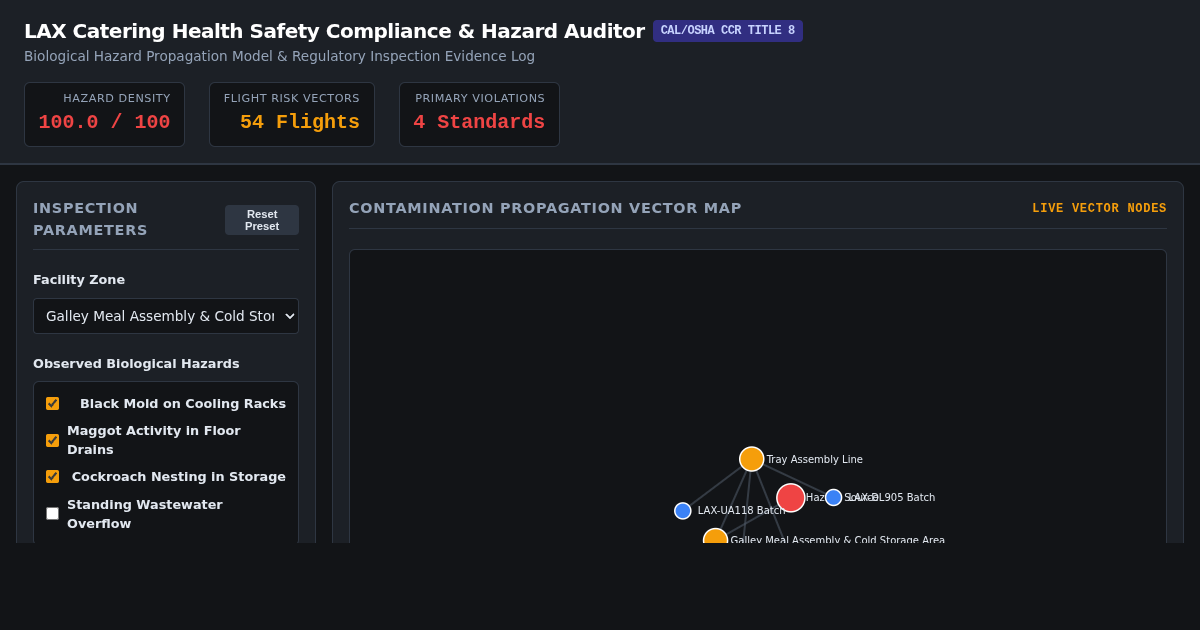
Task: Click the Flight Risk Vectors card
Action: tap(292, 114)
